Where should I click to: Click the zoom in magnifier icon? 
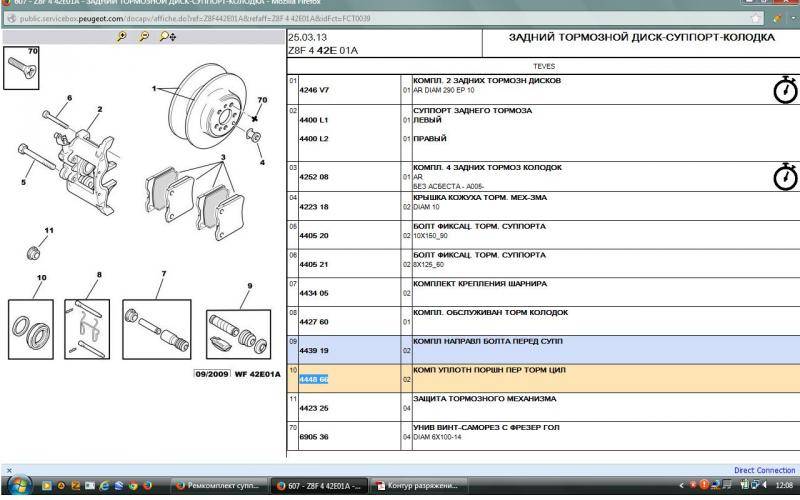122,37
